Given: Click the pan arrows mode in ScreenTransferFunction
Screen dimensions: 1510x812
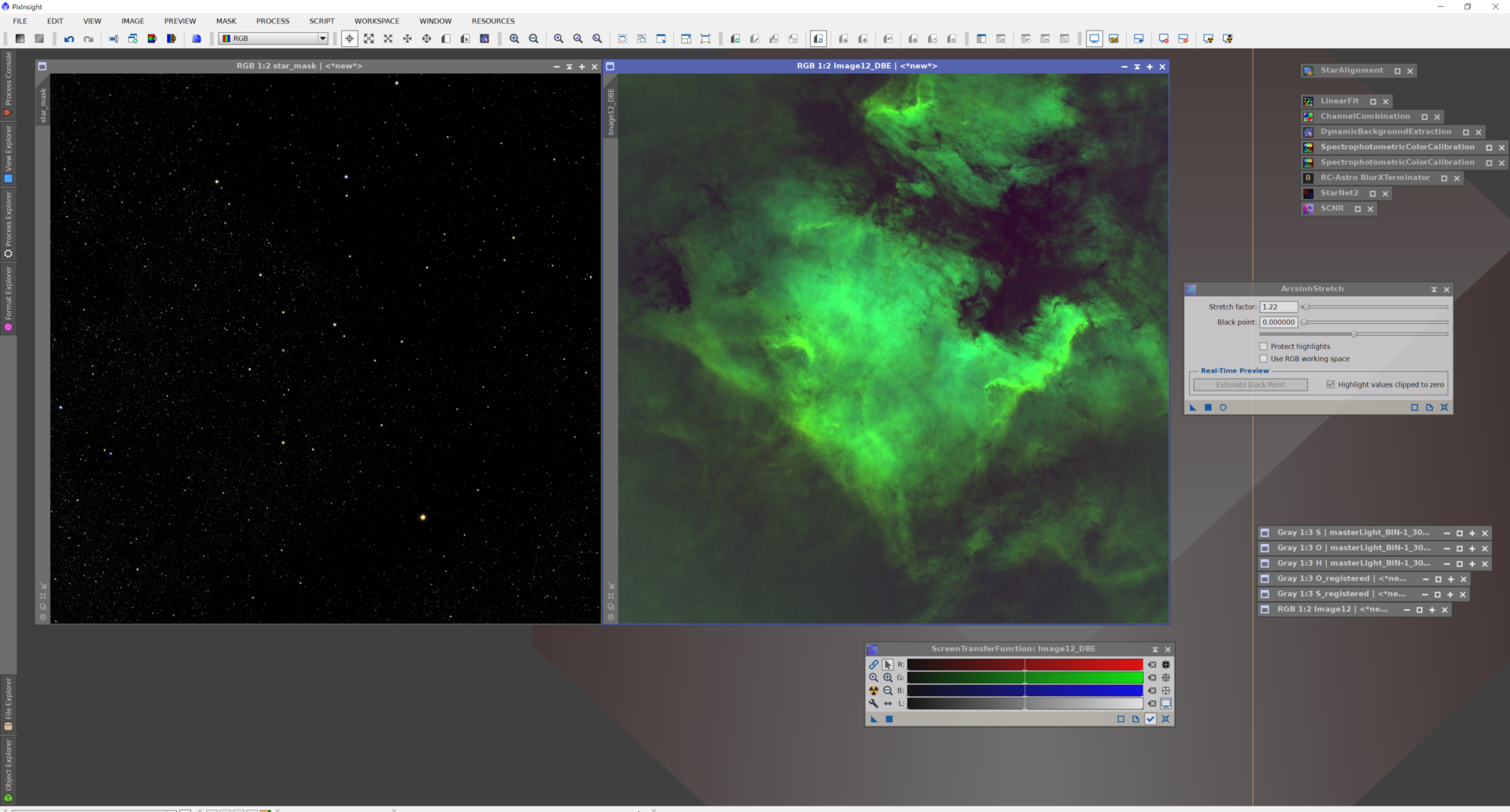Looking at the screenshot, I should tap(888, 704).
